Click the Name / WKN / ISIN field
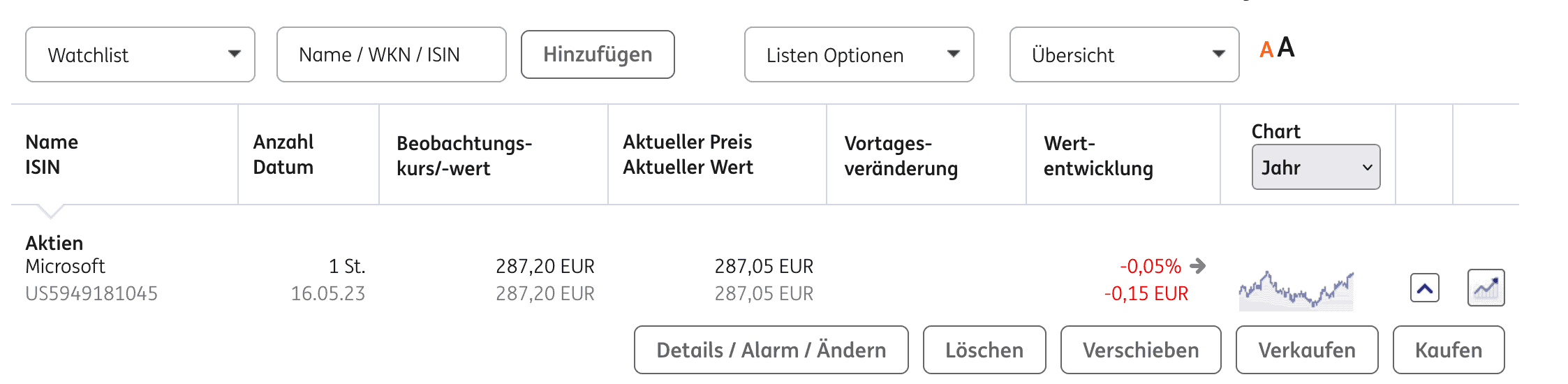Viewport: 1568px width, 384px height. coord(391,54)
